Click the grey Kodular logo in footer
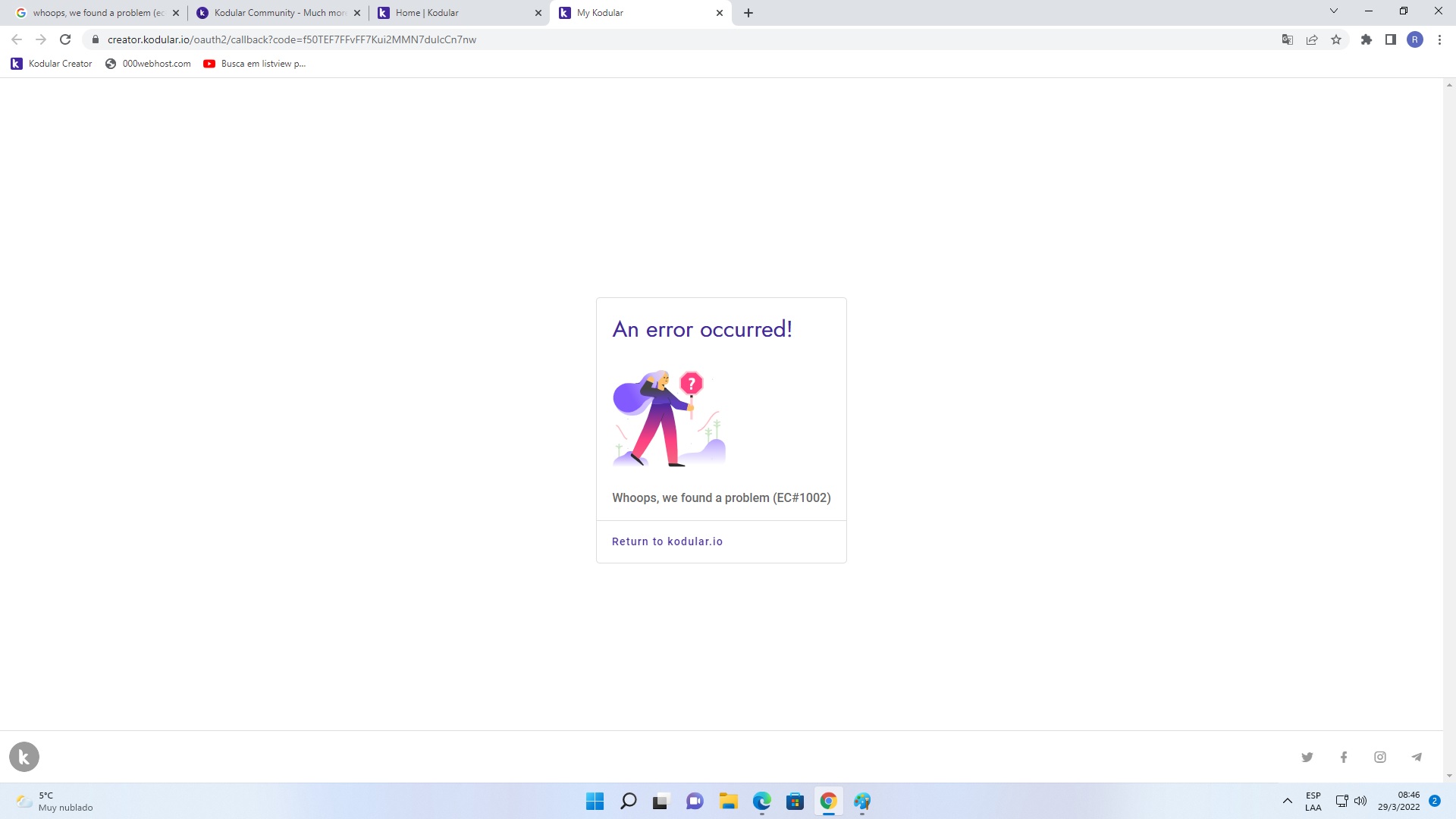This screenshot has width=1456, height=819. tap(24, 757)
